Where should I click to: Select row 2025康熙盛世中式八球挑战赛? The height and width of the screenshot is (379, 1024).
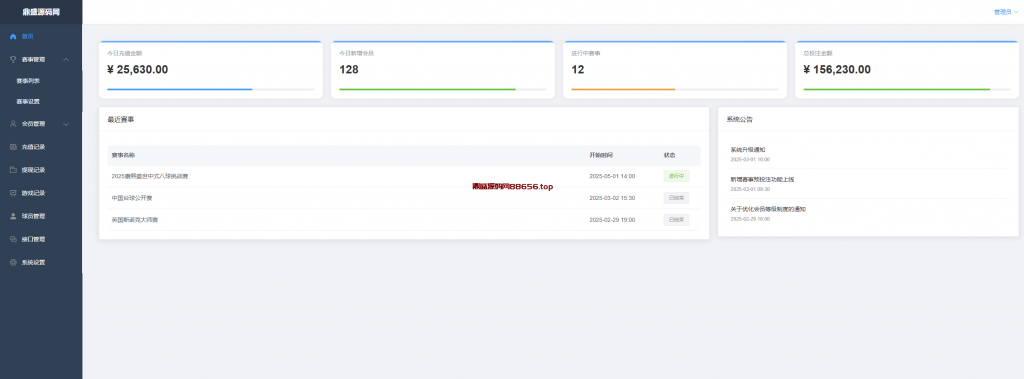click(404, 176)
